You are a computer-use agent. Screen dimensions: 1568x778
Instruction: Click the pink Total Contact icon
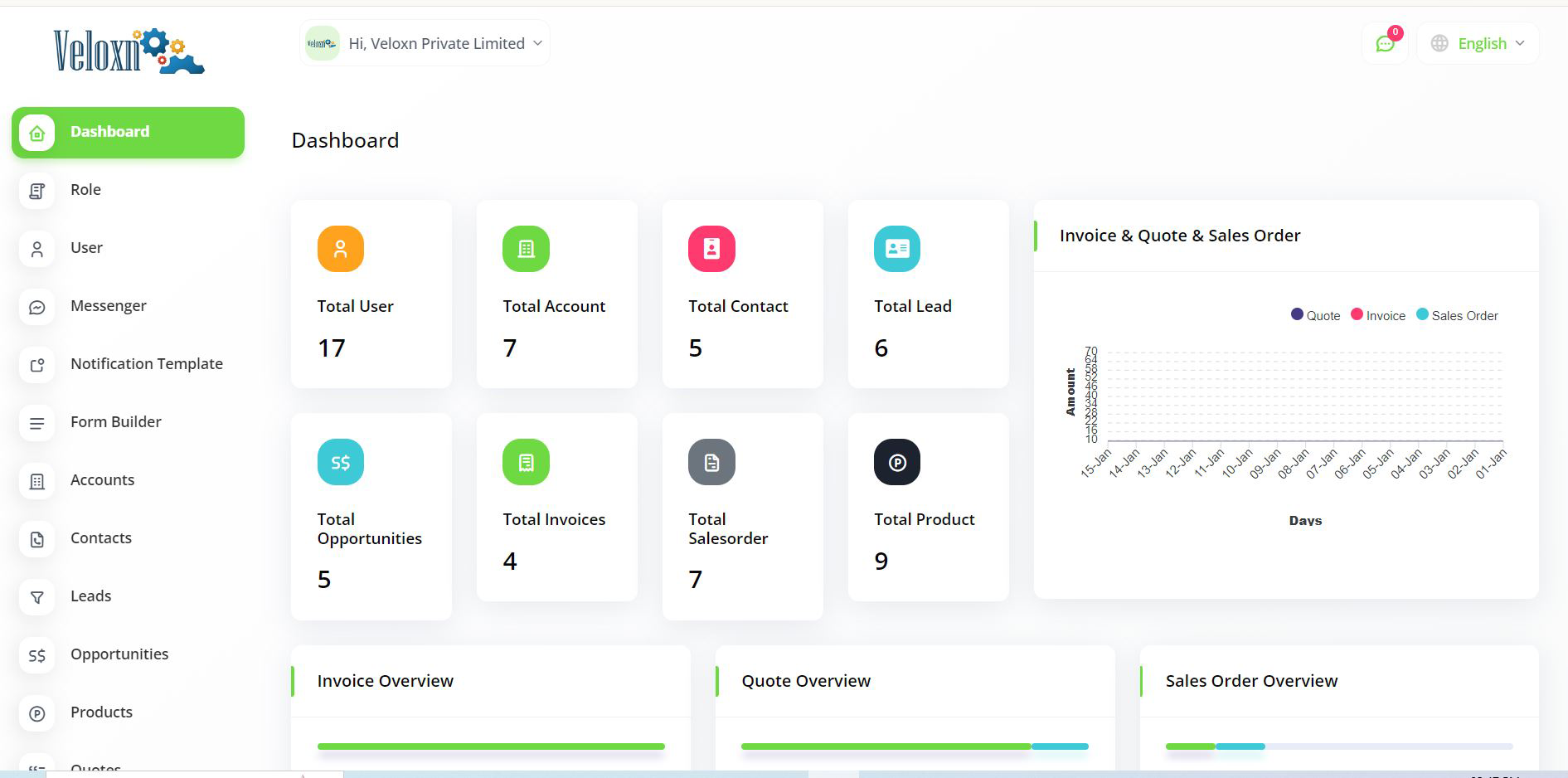[x=711, y=249]
